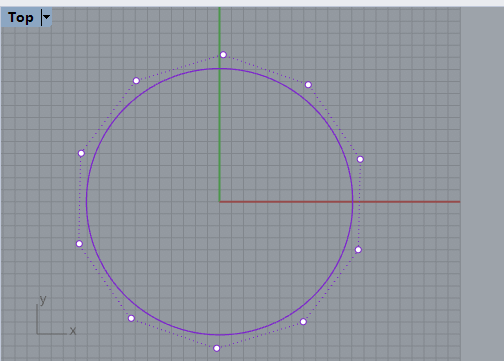This screenshot has height=361, width=504.
Task: Select the topmost control point of the circle
Action: pos(223,55)
